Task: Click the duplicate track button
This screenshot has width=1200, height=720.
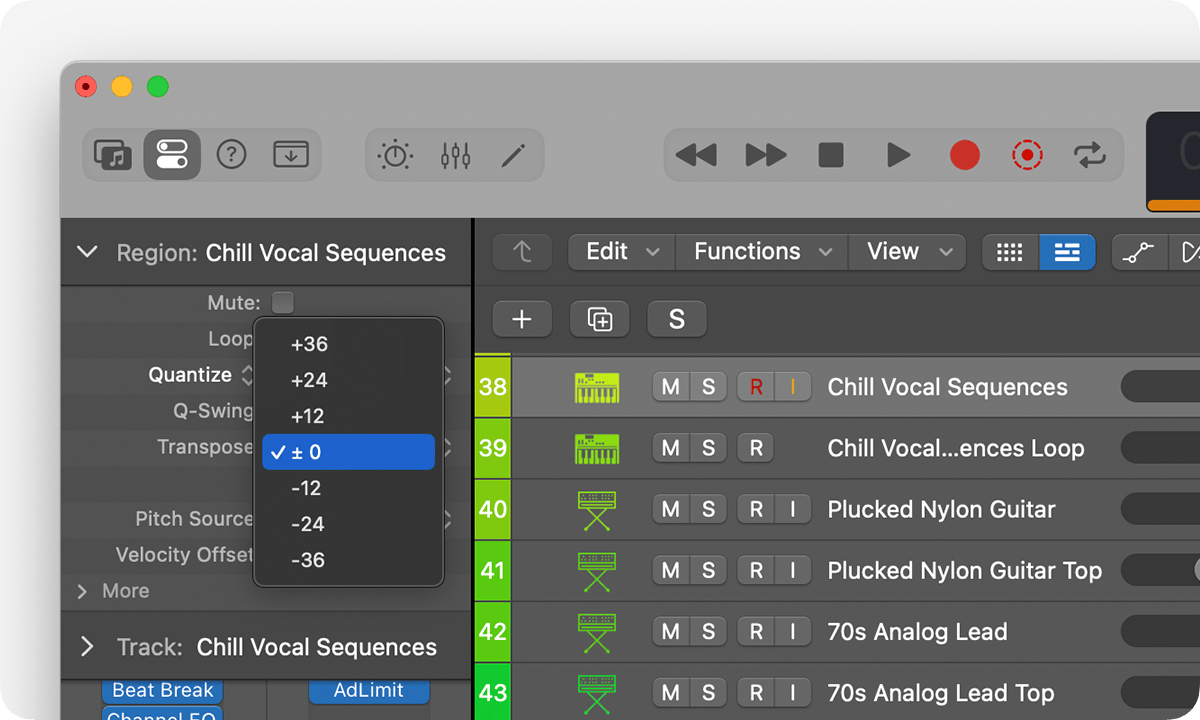Action: point(599,319)
